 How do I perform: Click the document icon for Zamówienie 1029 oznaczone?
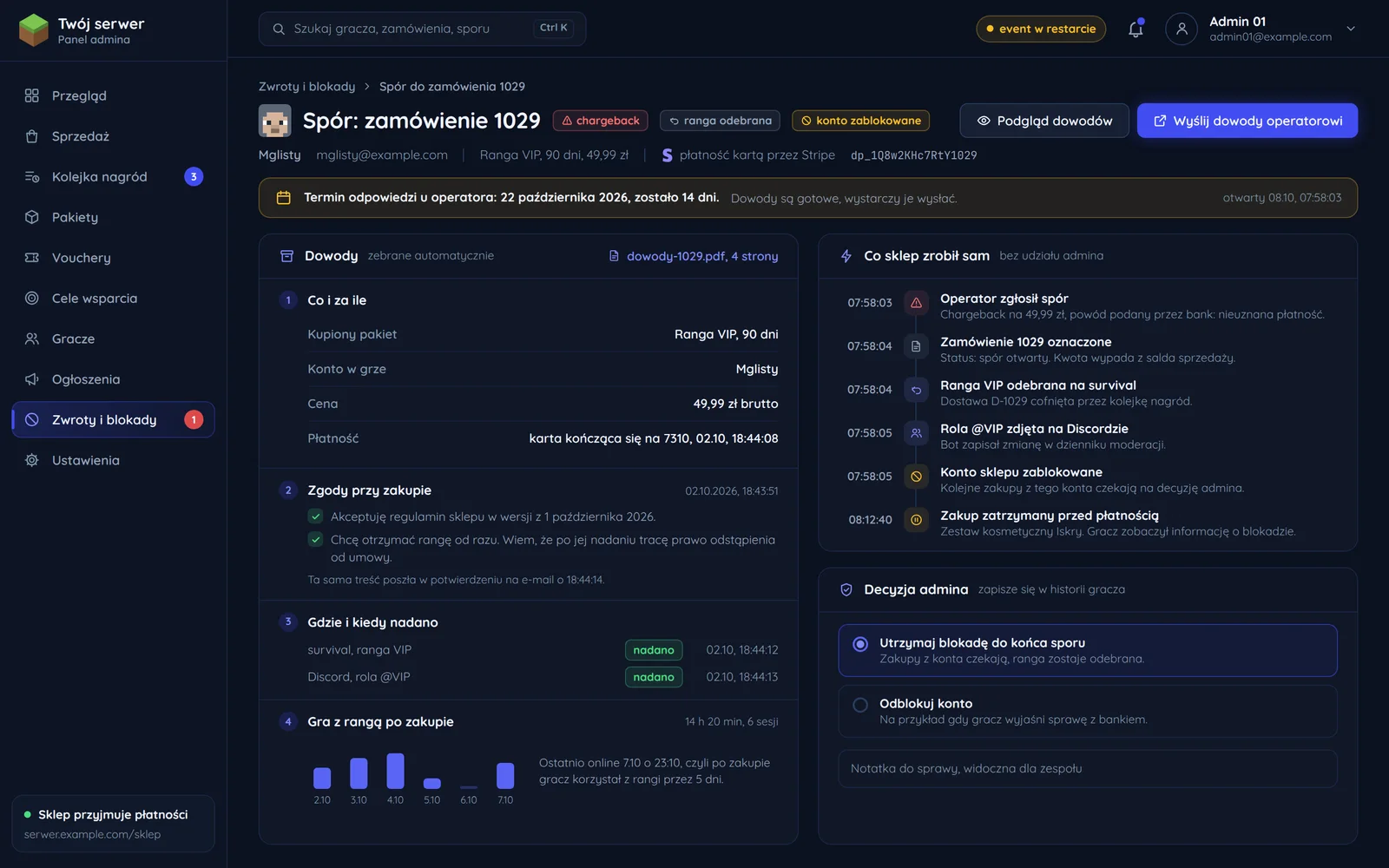coord(916,346)
